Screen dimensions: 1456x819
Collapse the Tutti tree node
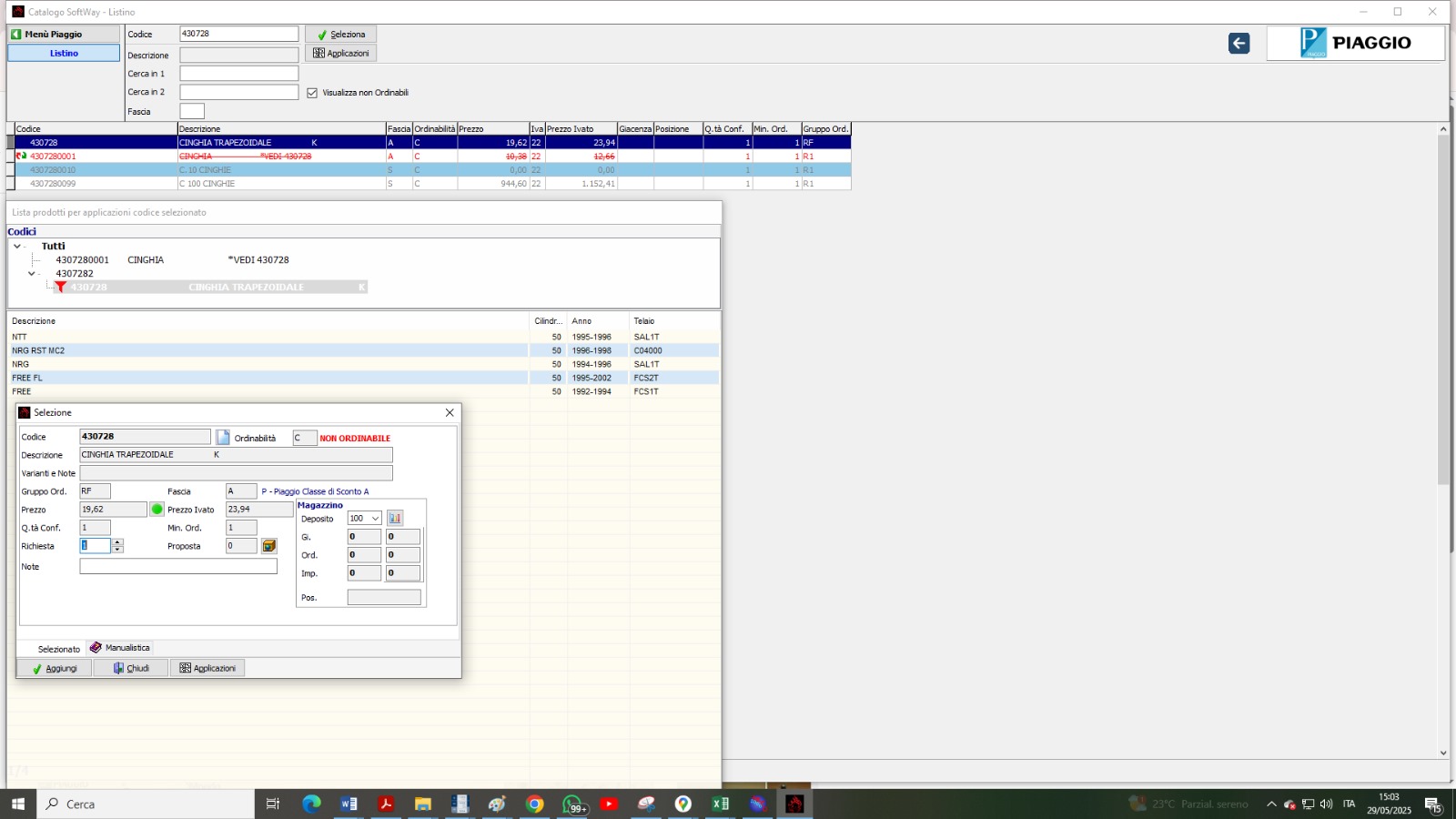coord(17,247)
